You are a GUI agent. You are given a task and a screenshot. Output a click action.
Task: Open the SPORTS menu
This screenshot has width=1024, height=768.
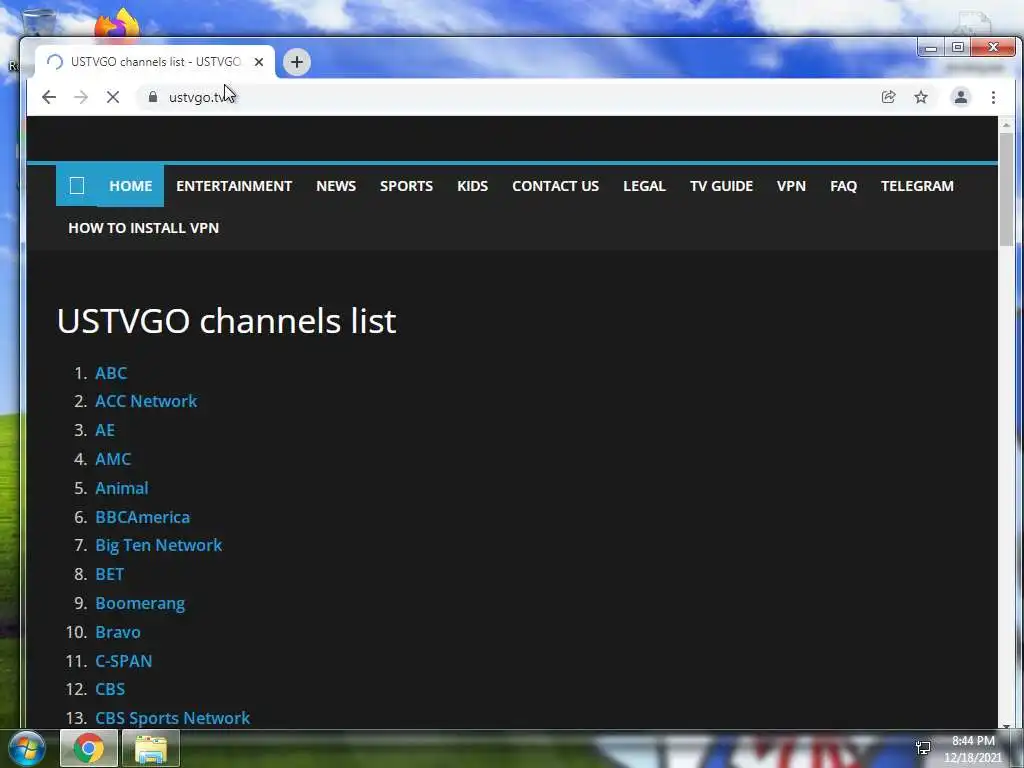(406, 185)
